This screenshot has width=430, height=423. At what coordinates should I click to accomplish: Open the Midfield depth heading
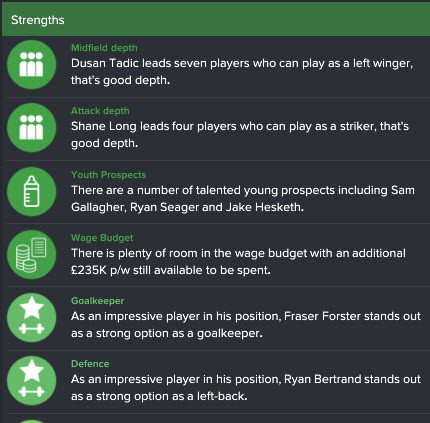[x=104, y=48]
